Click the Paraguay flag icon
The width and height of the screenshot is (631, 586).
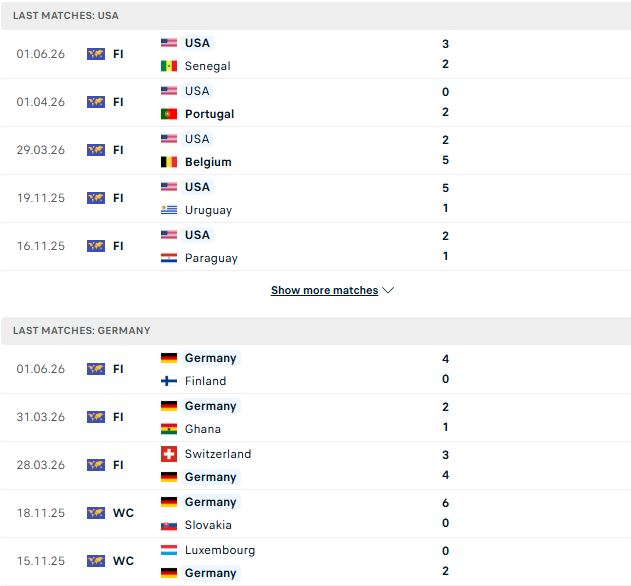pyautogui.click(x=169, y=258)
